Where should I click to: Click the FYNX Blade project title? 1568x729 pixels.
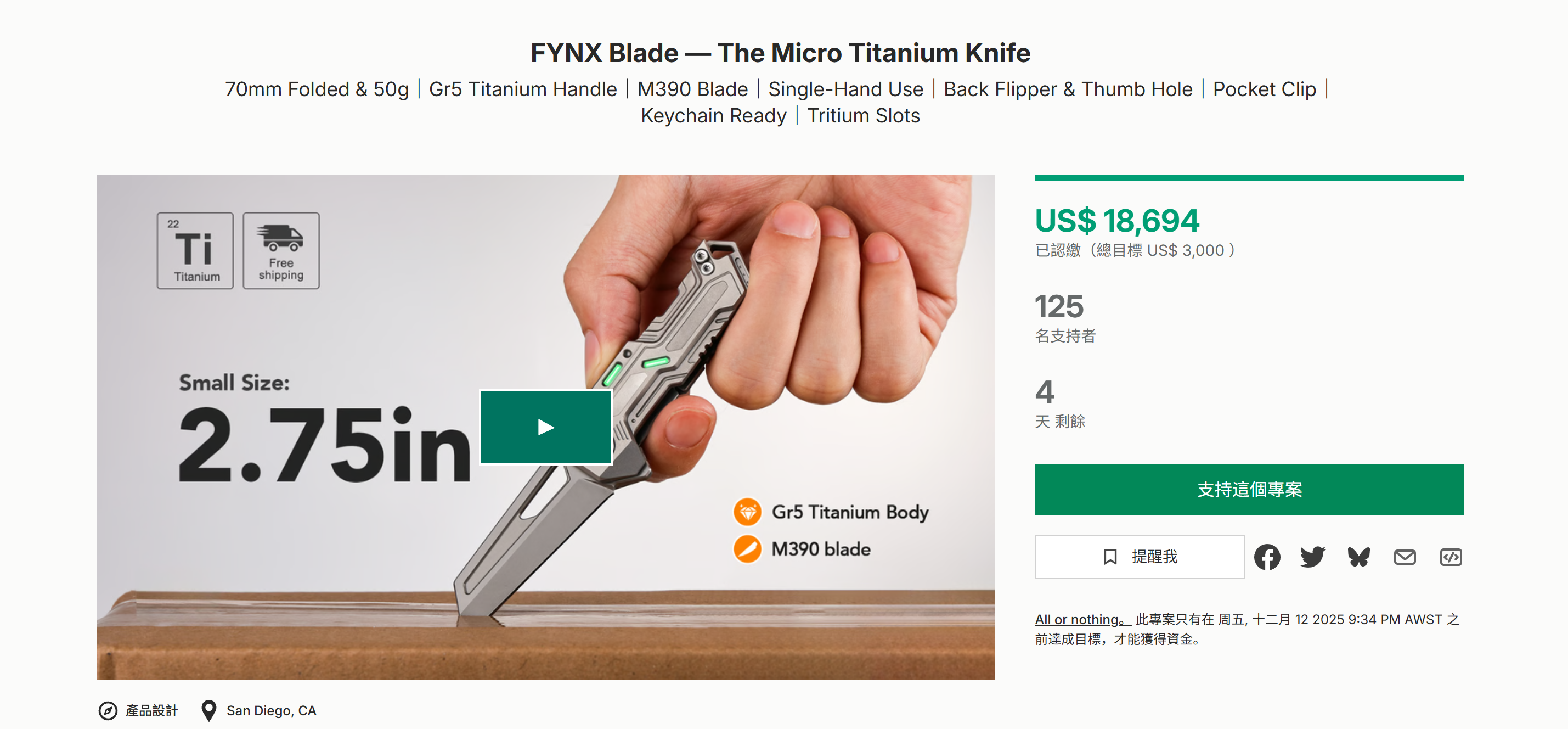(780, 53)
